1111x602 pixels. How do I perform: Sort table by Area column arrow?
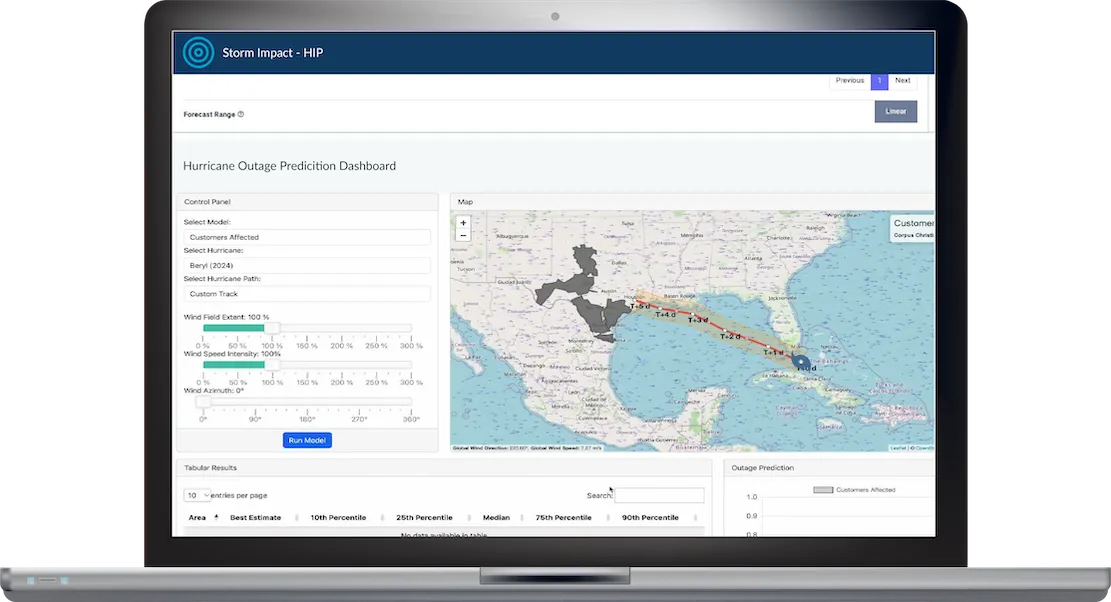coord(216,517)
